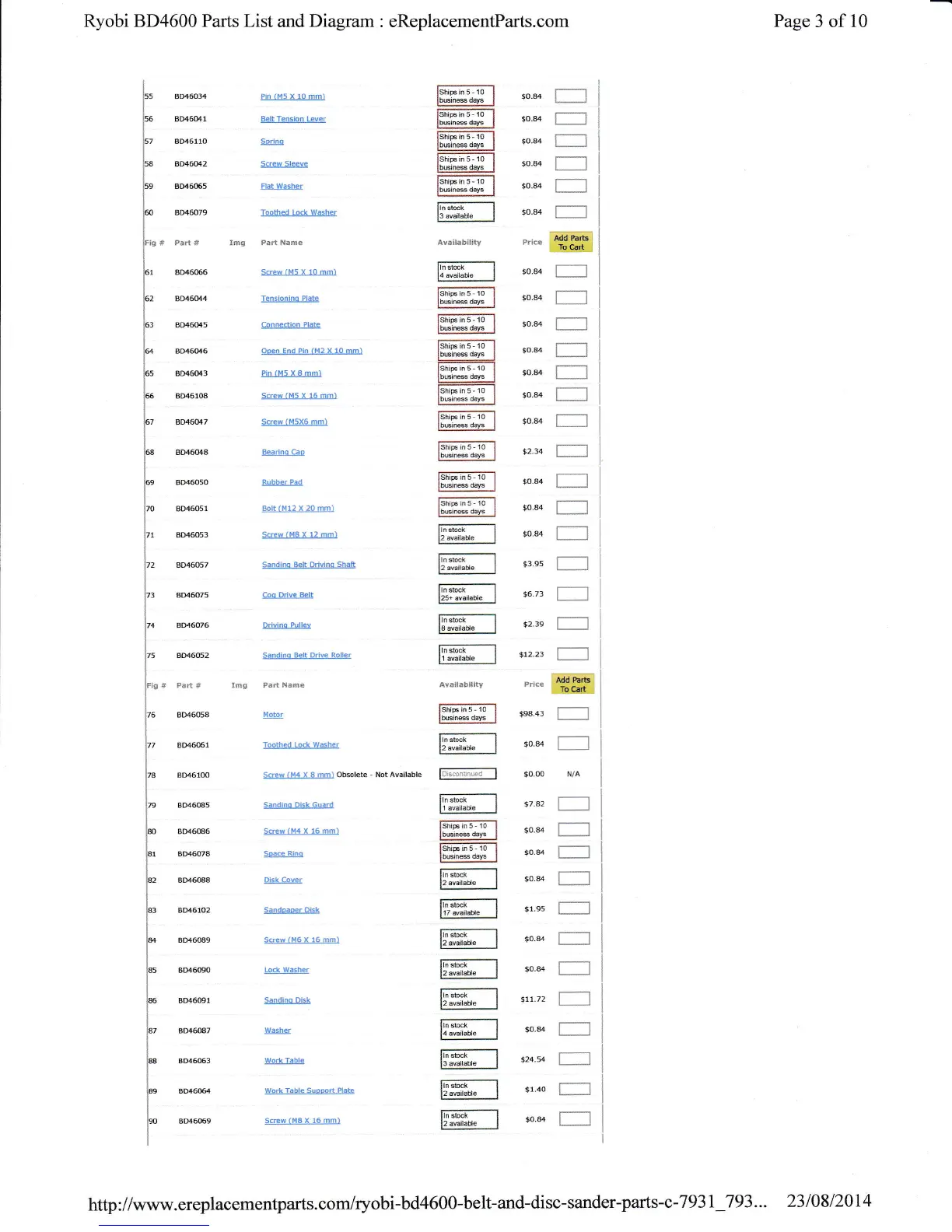Screen dimensions: 952x1232
Task: Click the Ryobi BD4600 Parts List header title
Action: pos(326,22)
